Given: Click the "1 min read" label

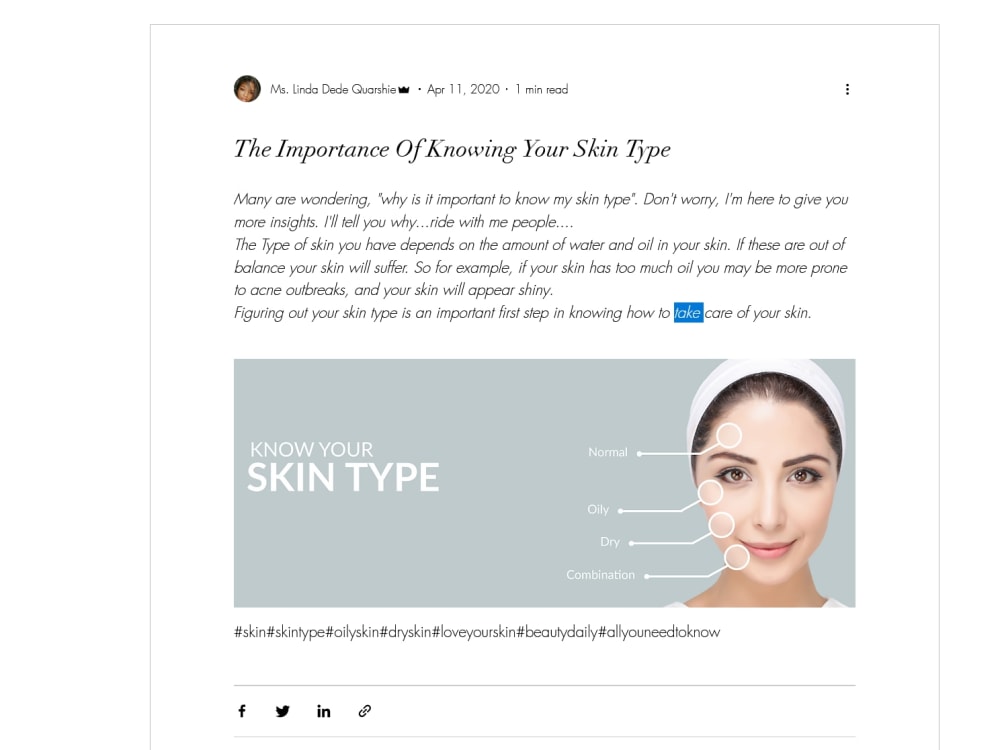Looking at the screenshot, I should point(541,89).
